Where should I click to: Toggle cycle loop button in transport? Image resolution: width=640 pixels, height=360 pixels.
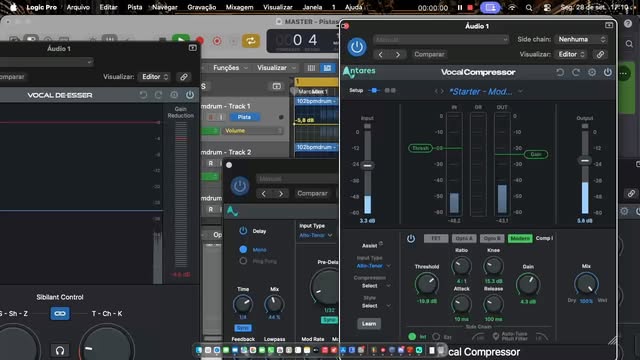(x=250, y=41)
